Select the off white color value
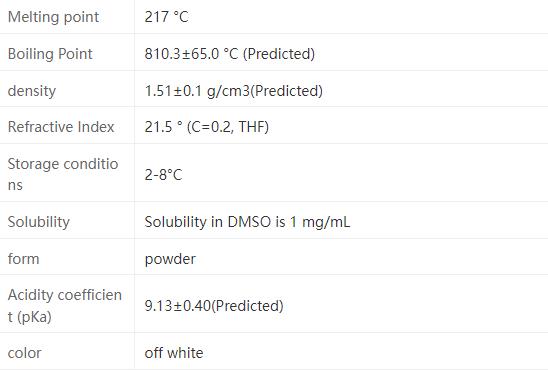 coord(174,353)
